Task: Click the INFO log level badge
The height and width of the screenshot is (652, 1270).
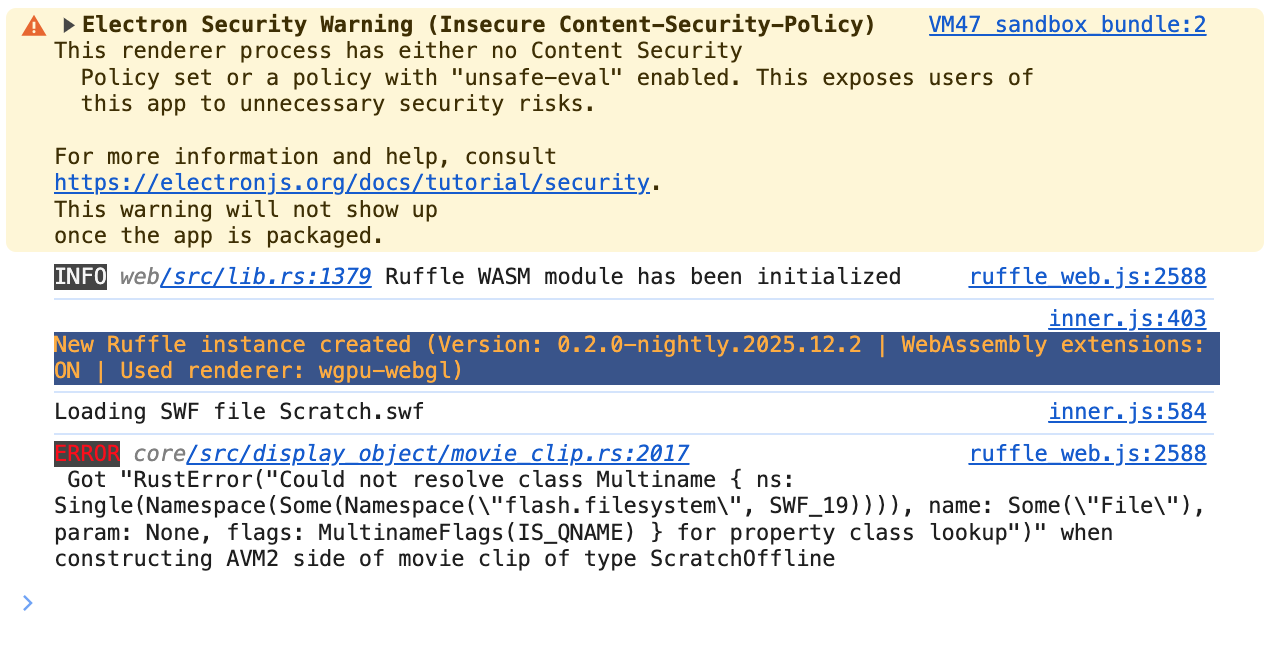Action: [80, 277]
